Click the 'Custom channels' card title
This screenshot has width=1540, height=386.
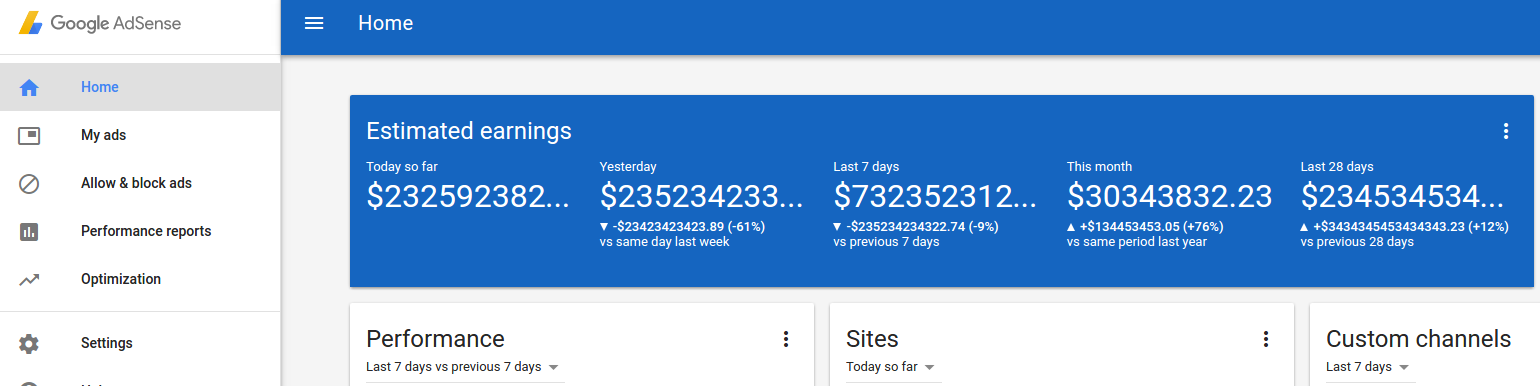(x=1418, y=339)
